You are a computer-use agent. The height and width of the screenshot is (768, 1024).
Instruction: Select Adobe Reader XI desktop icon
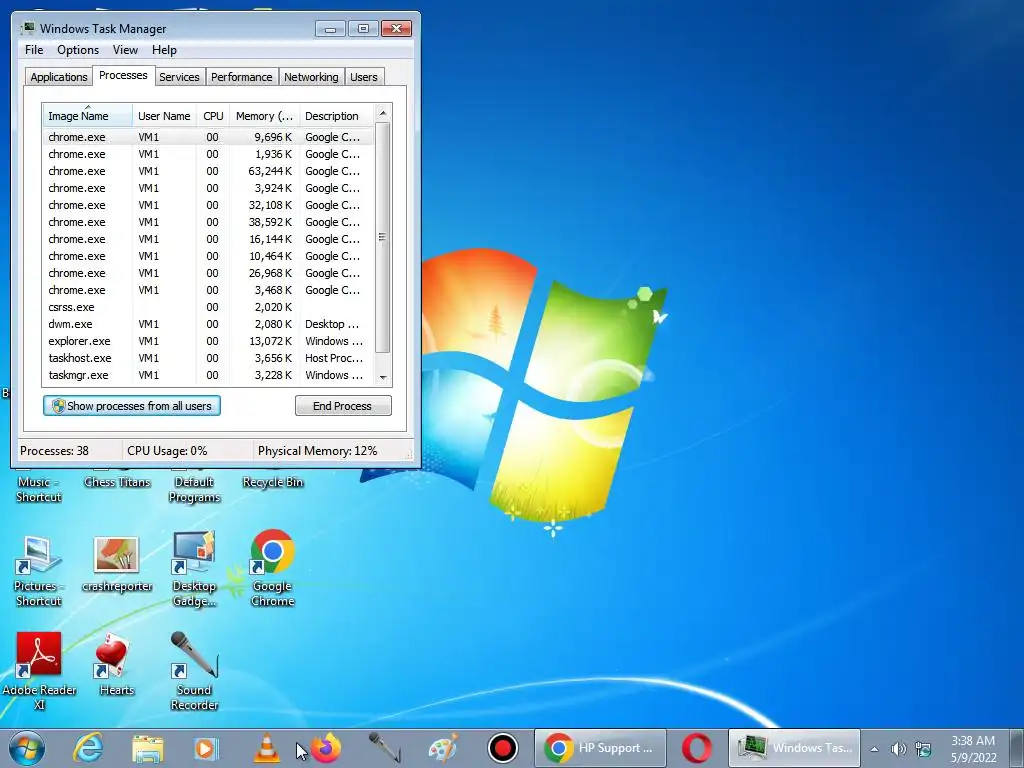pyautogui.click(x=39, y=671)
